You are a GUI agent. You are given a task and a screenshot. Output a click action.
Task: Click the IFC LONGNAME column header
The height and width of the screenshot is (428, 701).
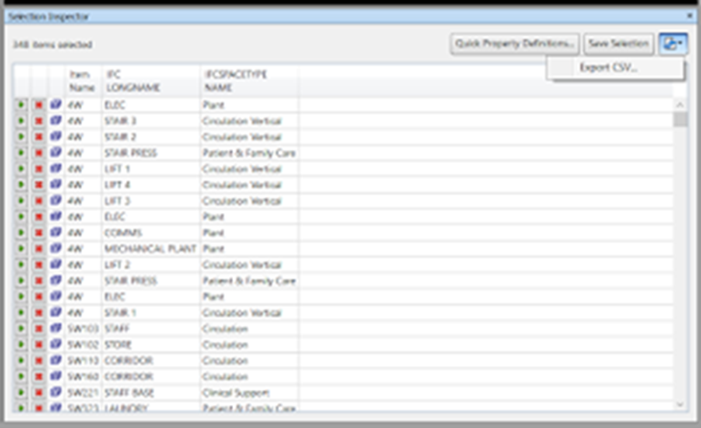click(x=151, y=81)
